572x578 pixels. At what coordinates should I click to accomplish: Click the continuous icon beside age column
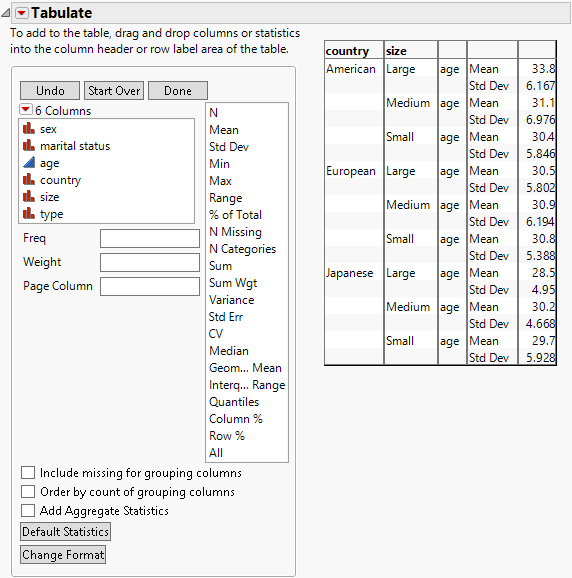pyautogui.click(x=29, y=163)
